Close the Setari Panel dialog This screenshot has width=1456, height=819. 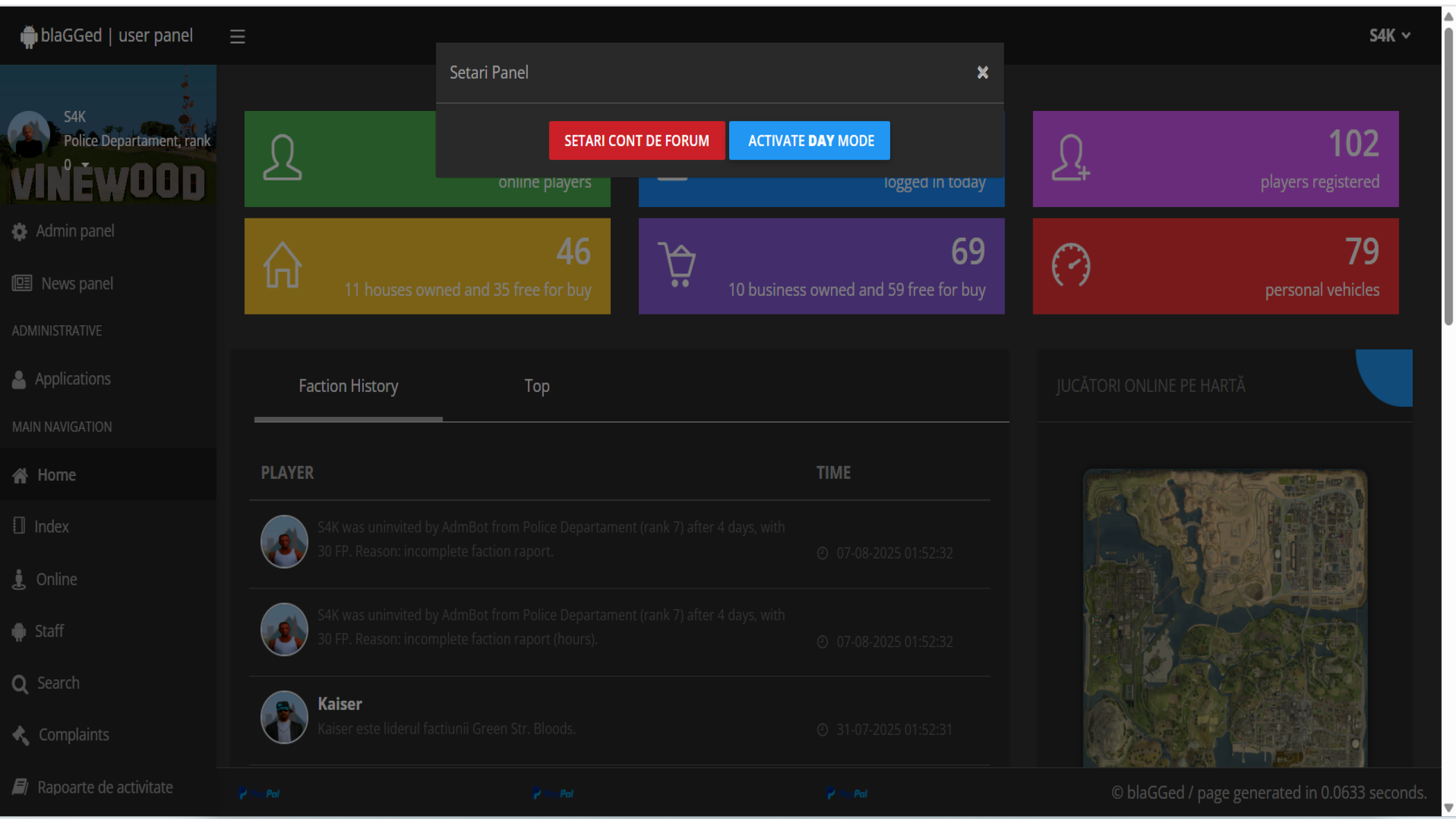tap(982, 73)
